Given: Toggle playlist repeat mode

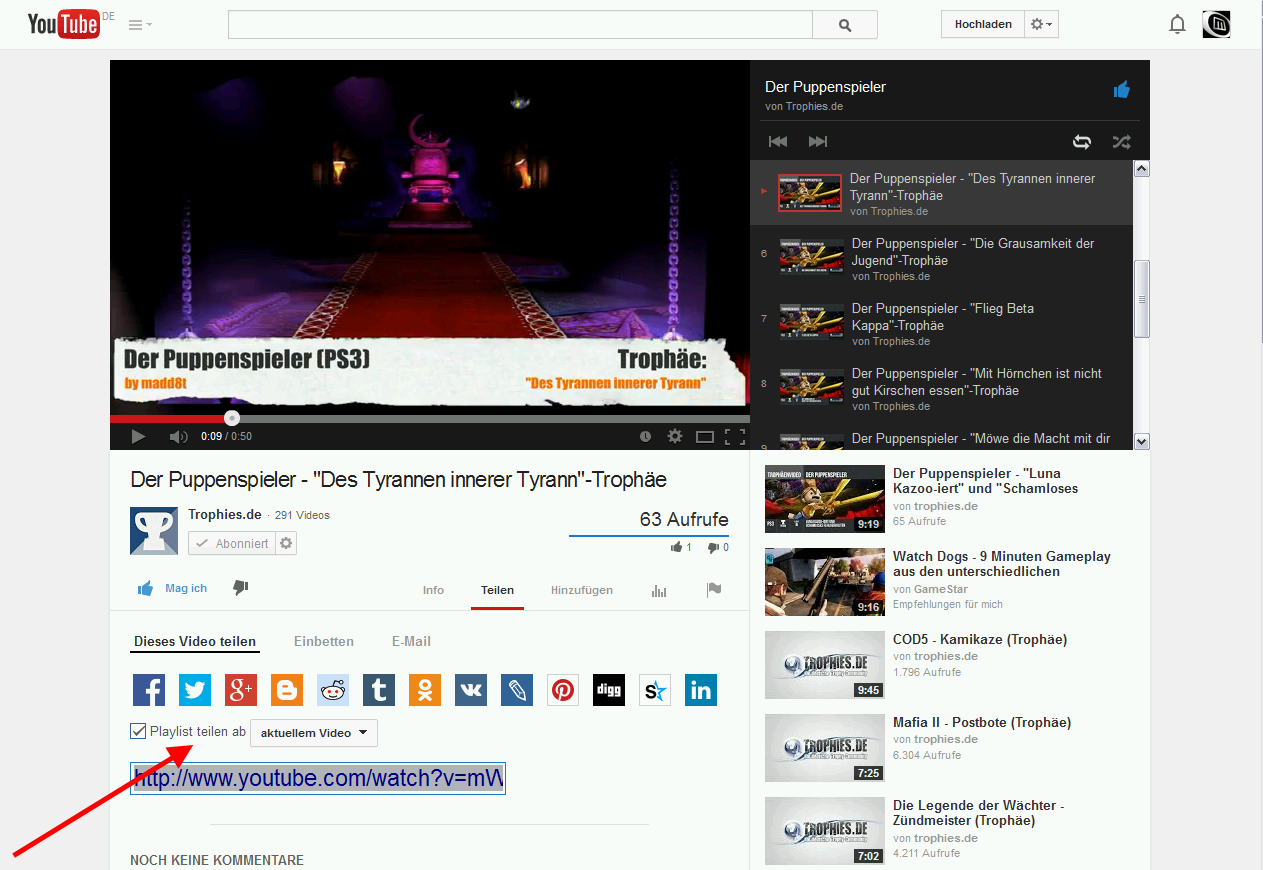Looking at the screenshot, I should pos(1081,141).
